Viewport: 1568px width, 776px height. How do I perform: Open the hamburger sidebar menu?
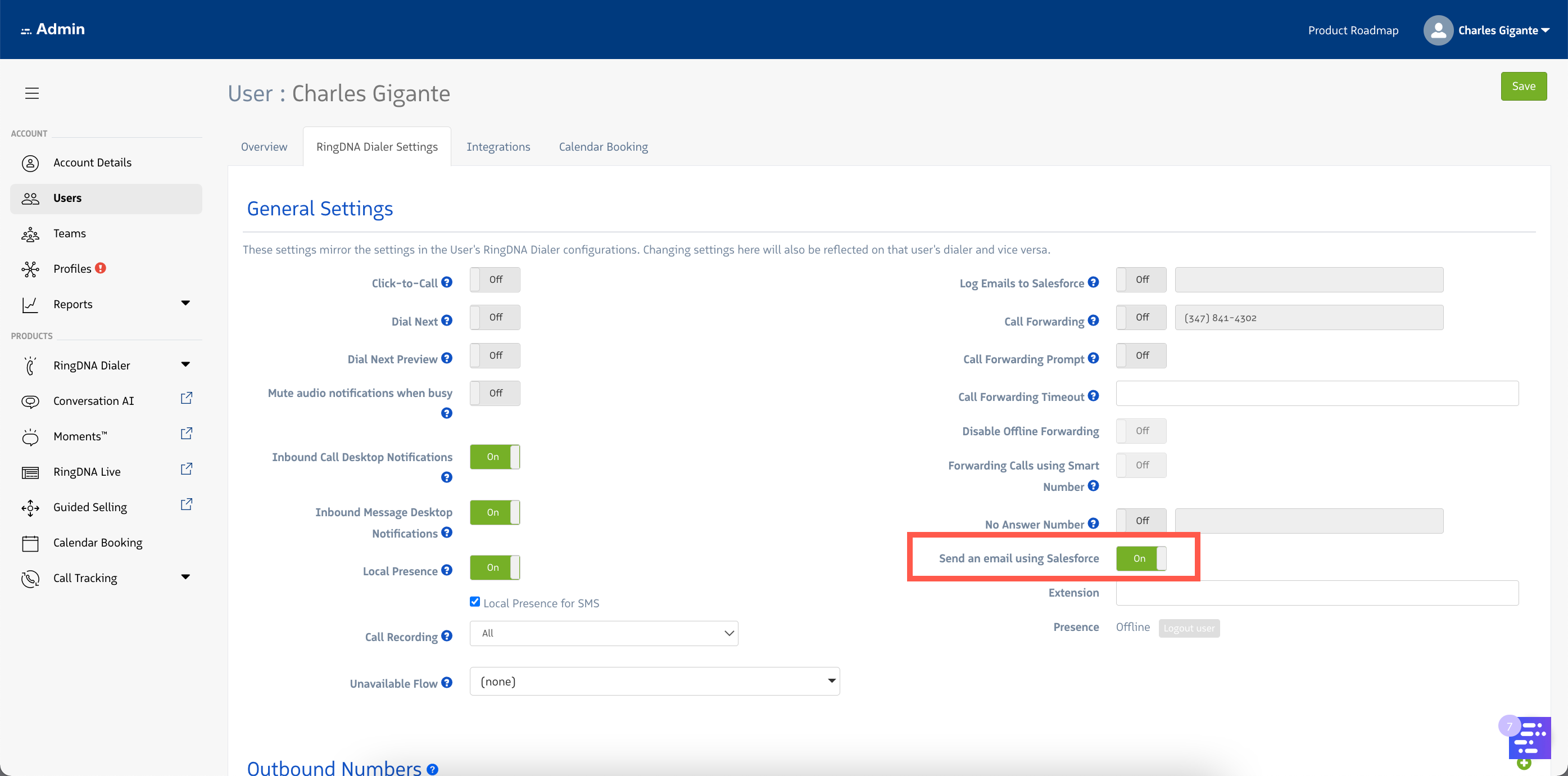coord(31,93)
